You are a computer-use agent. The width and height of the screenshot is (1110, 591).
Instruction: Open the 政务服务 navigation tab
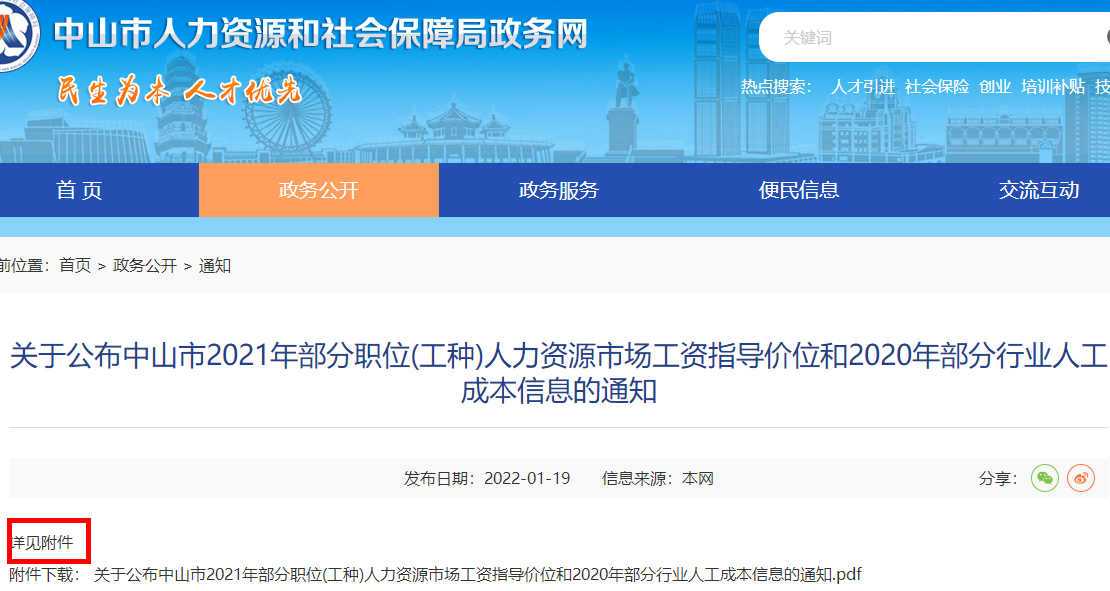point(558,190)
